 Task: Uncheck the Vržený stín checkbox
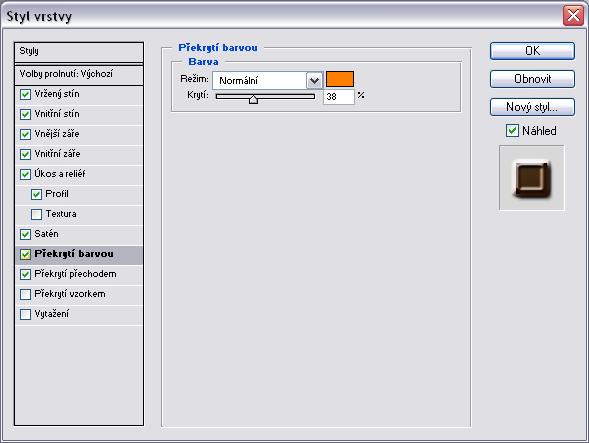(x=25, y=94)
